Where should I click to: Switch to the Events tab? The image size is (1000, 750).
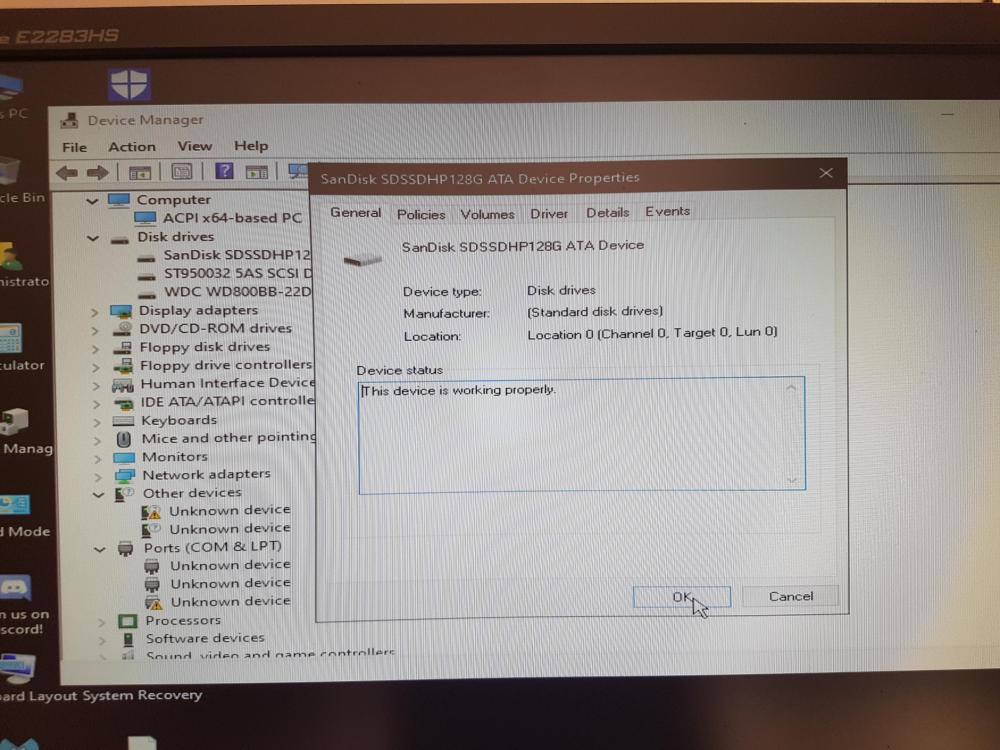pos(667,211)
